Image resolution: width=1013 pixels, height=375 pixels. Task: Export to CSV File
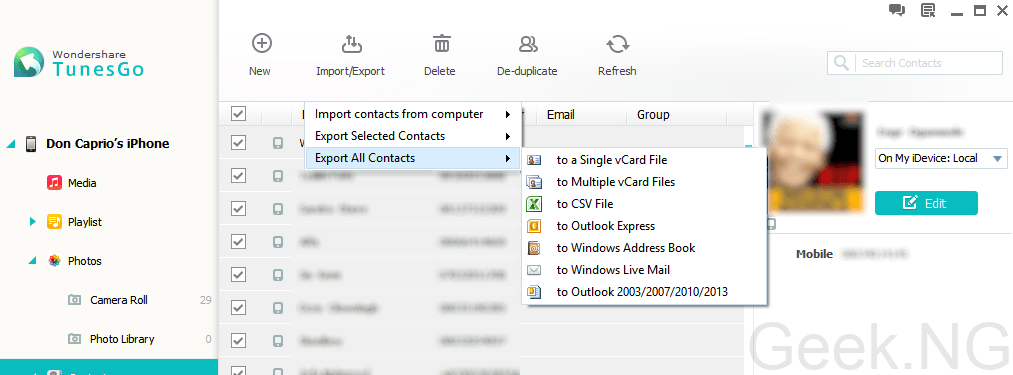pyautogui.click(x=644, y=204)
